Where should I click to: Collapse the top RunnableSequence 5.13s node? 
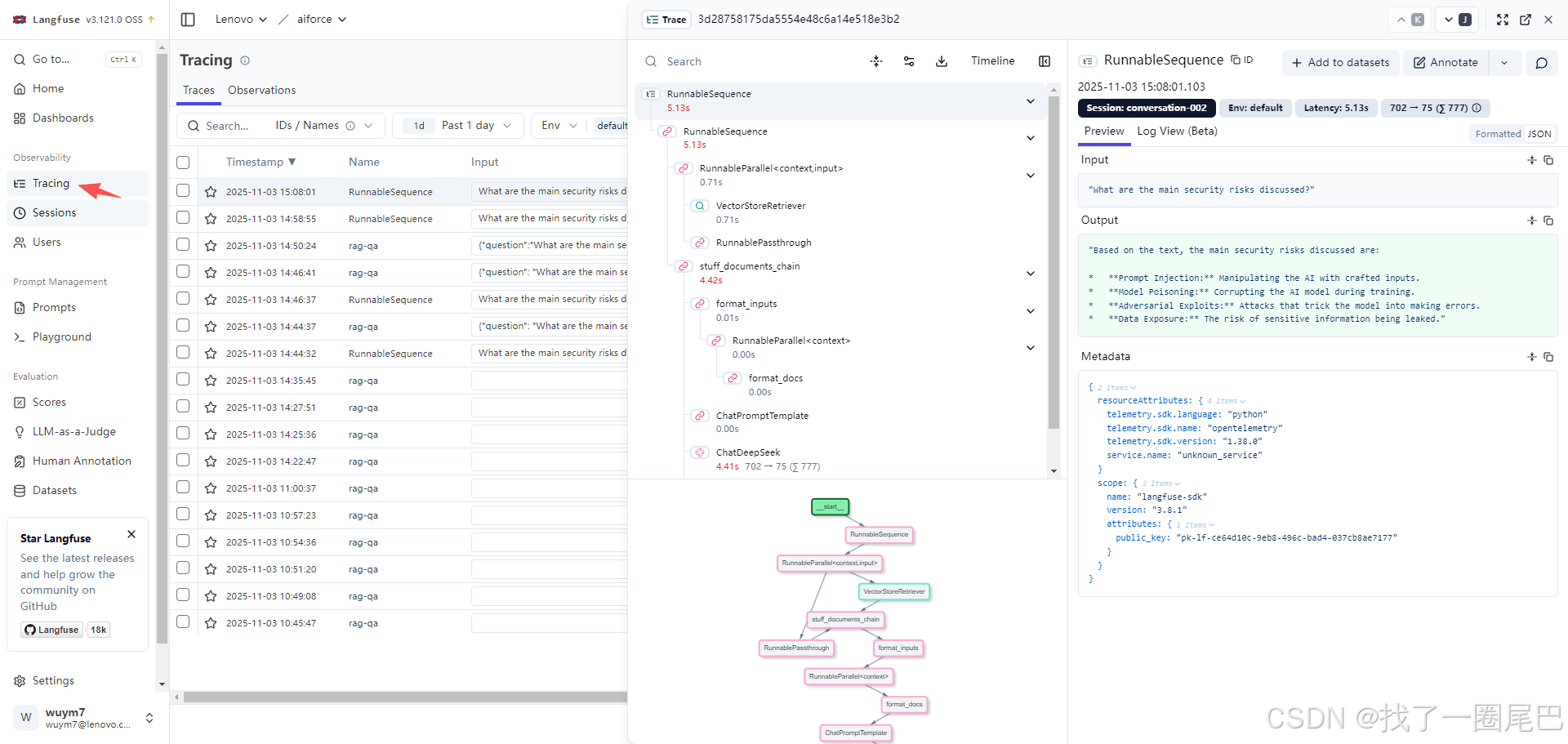coord(1031,101)
